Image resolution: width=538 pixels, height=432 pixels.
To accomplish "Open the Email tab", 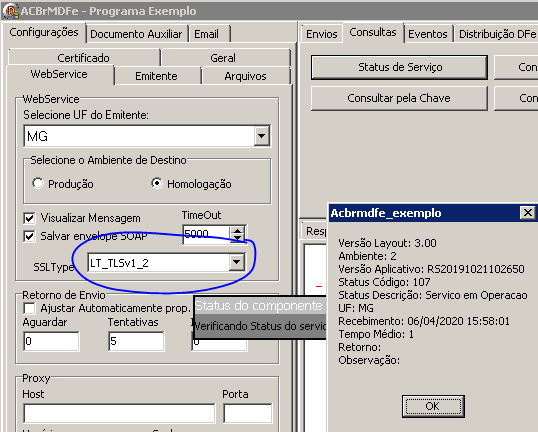I will tap(207, 34).
